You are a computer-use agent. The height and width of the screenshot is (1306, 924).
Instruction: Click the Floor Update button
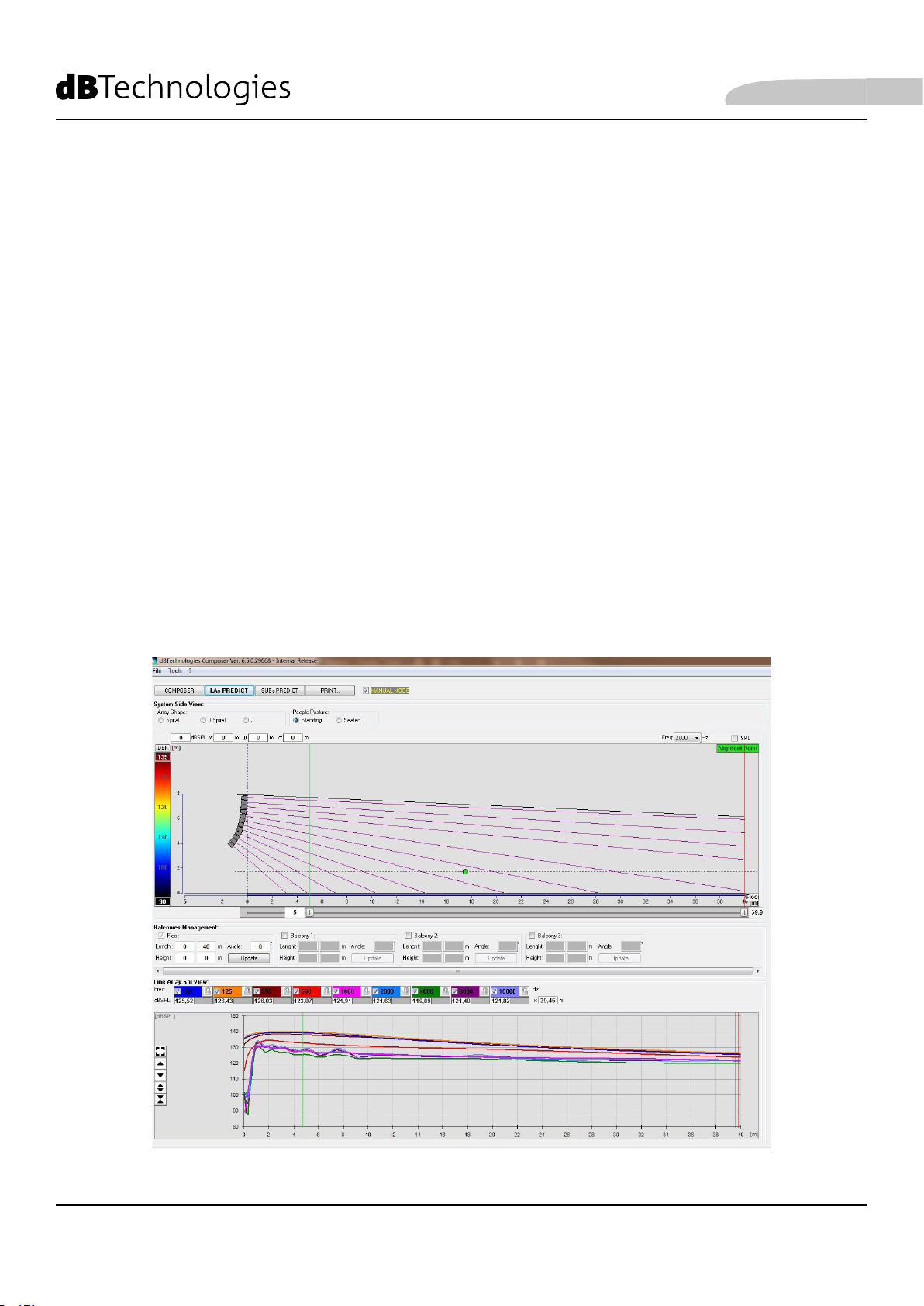pos(249,958)
